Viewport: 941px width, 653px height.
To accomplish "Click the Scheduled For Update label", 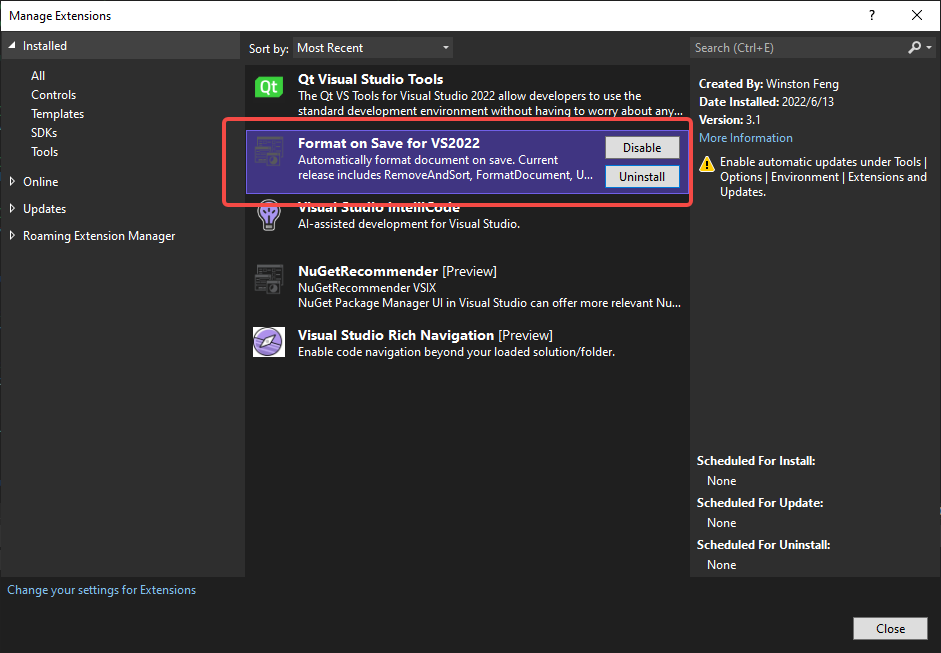I will click(x=760, y=503).
